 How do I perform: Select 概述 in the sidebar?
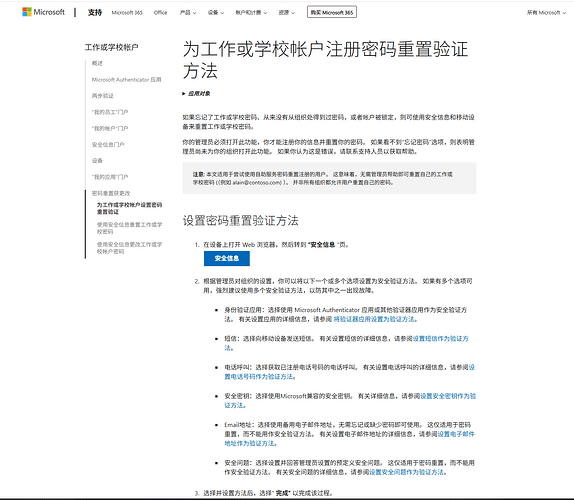click(x=97, y=63)
